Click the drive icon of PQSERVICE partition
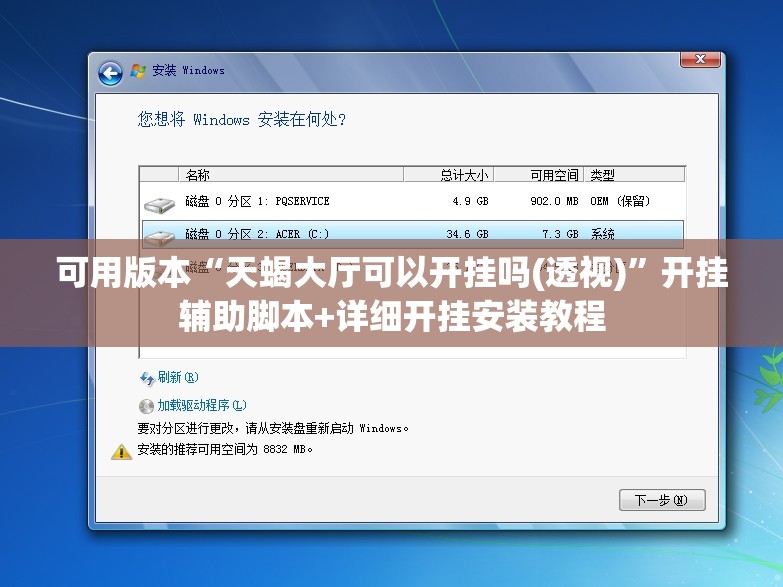 click(159, 204)
